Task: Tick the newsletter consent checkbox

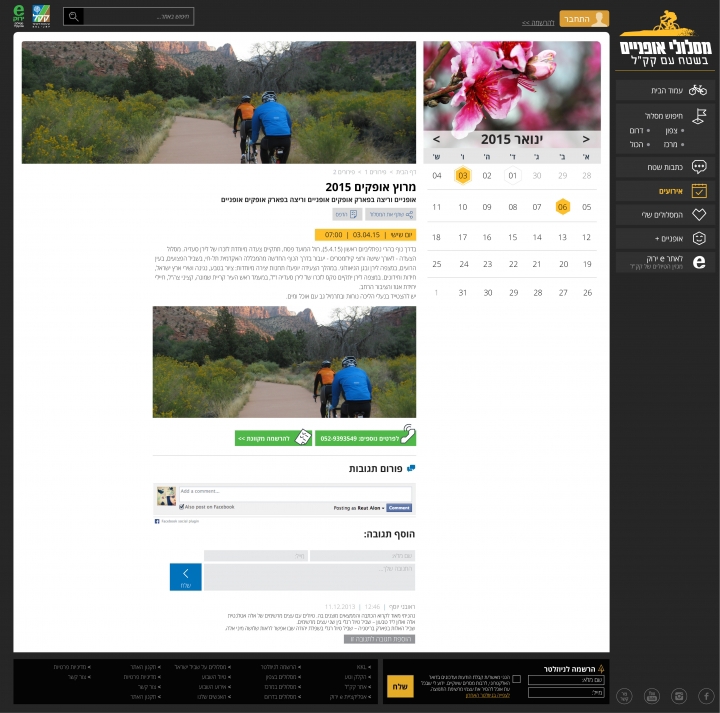Action: pyautogui.click(x=517, y=679)
